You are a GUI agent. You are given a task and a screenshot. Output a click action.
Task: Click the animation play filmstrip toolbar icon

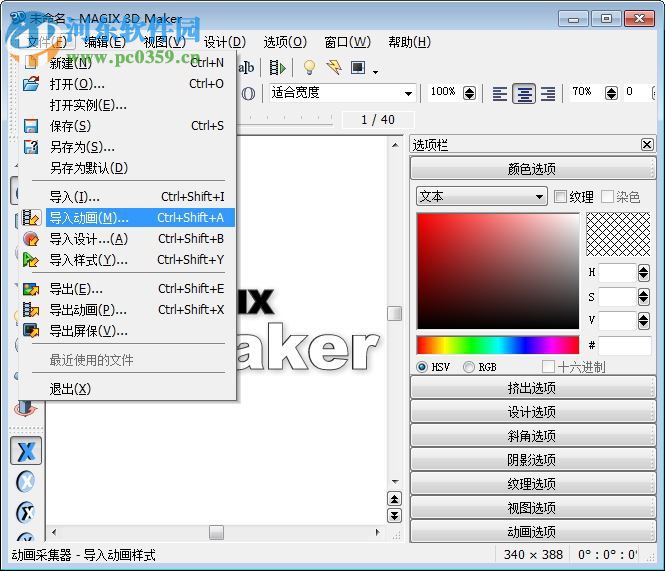(278, 67)
